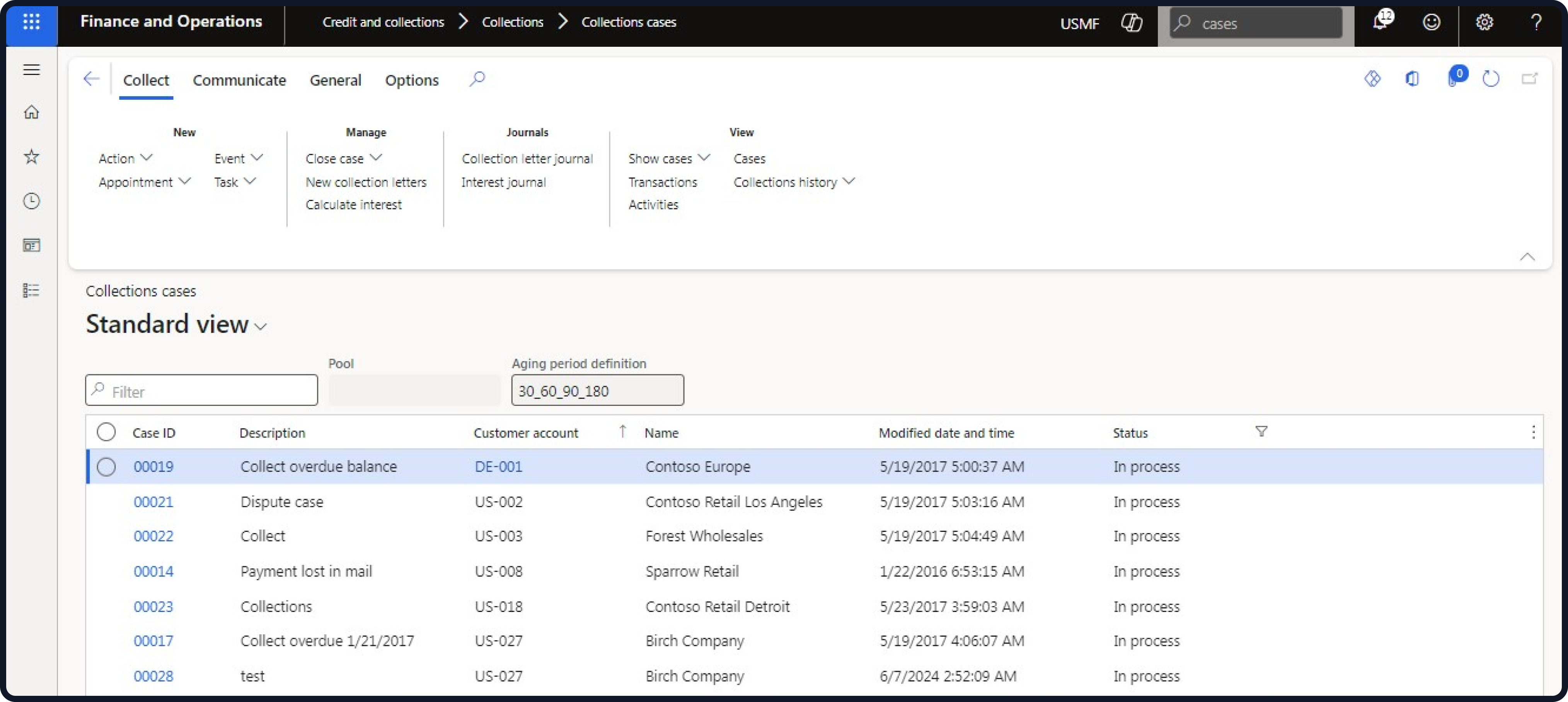Expand the Appointment dropdown
1568x702 pixels.
145,182
